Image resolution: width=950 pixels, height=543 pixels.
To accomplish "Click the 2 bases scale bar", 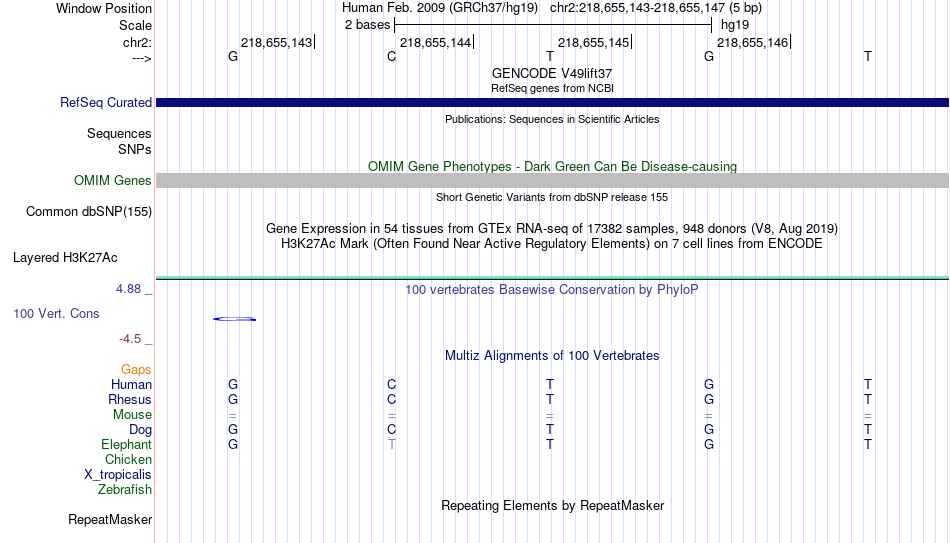I will point(553,25).
